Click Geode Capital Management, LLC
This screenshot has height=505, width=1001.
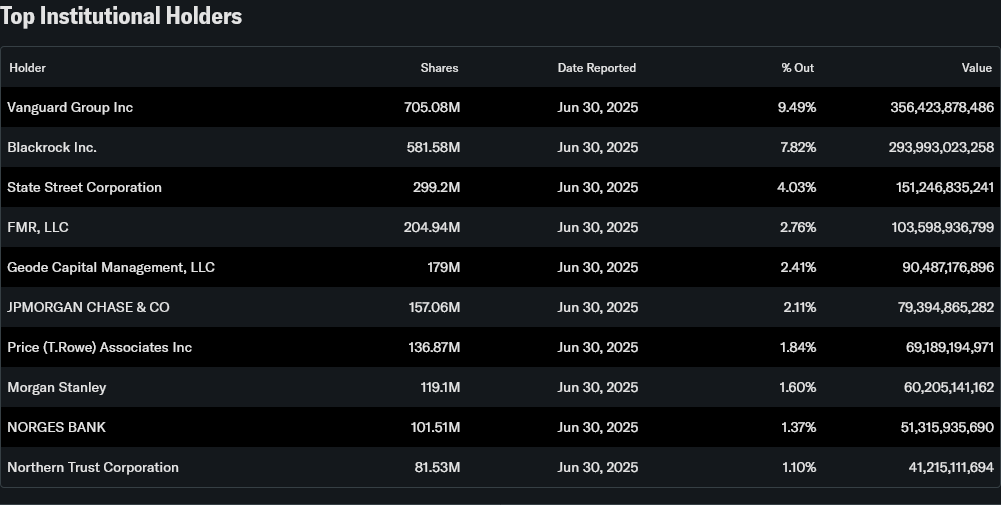(111, 267)
